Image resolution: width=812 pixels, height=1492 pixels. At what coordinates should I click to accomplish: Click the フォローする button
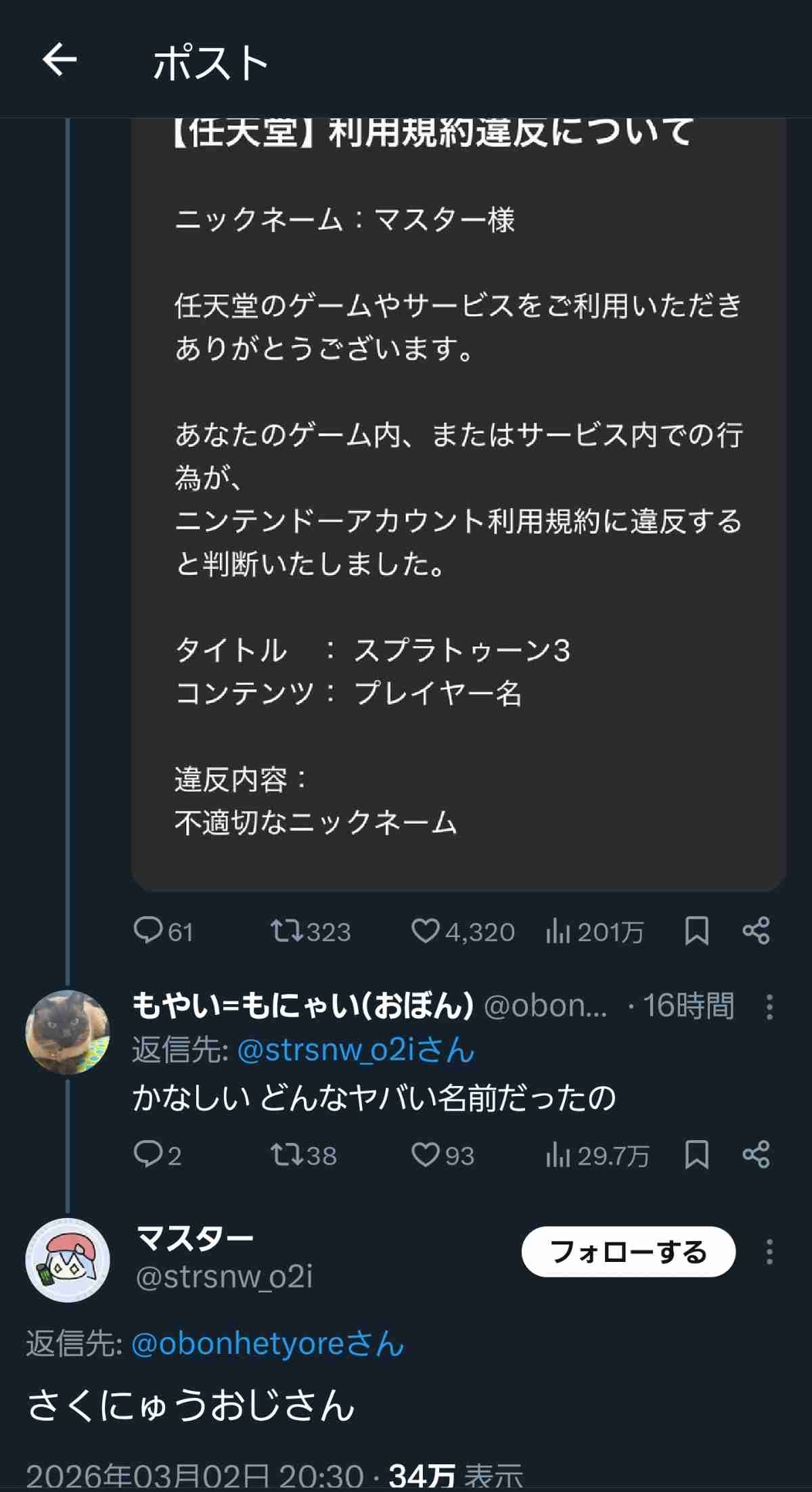[x=628, y=1252]
